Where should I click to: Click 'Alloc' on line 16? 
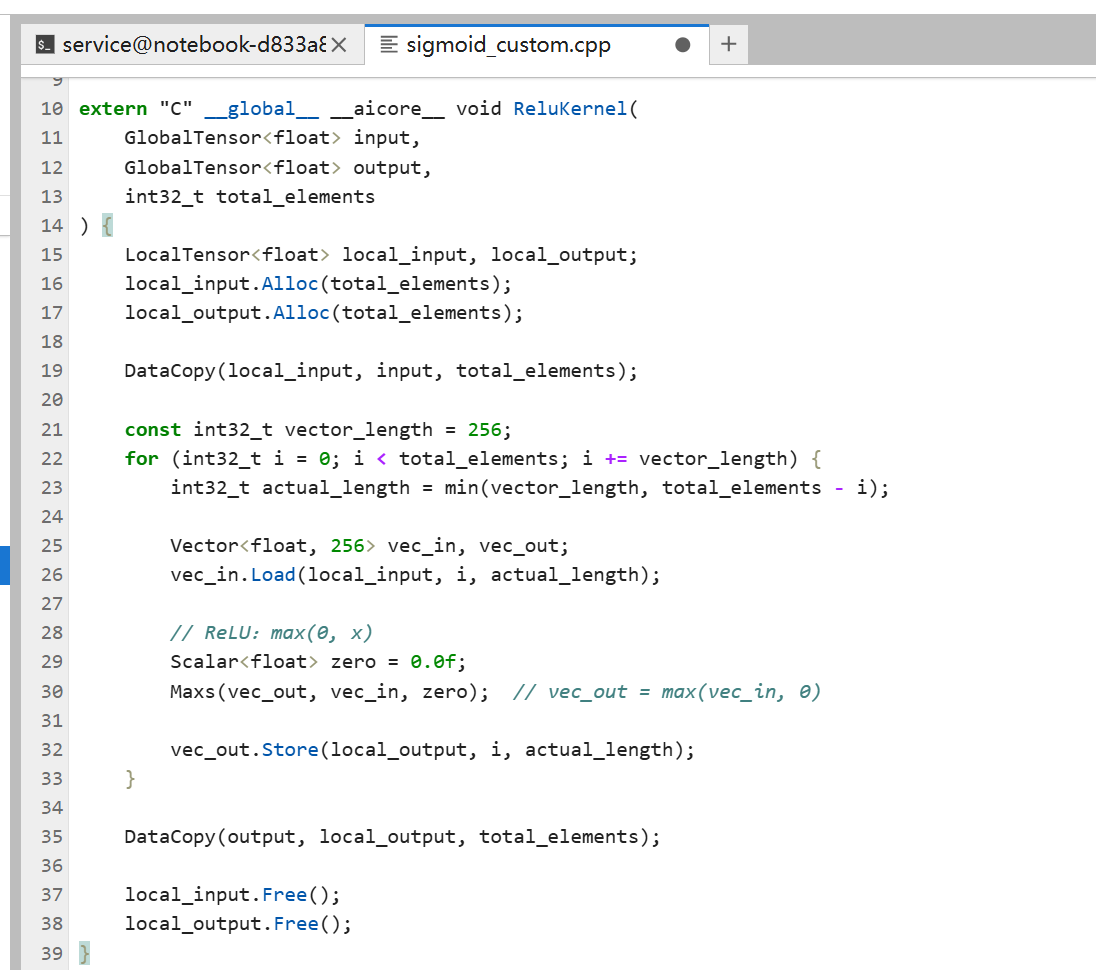click(290, 284)
